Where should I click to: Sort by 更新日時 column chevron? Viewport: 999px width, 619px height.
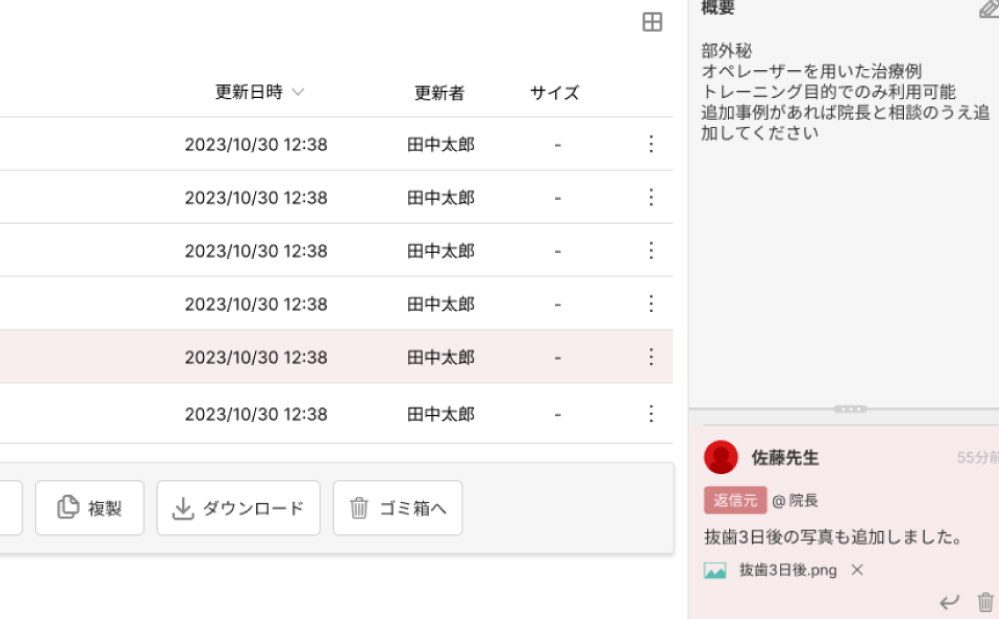pos(298,93)
